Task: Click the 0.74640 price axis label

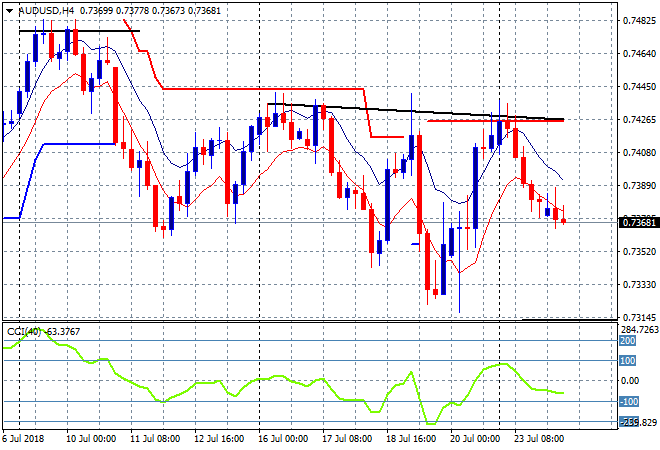Action: point(639,53)
